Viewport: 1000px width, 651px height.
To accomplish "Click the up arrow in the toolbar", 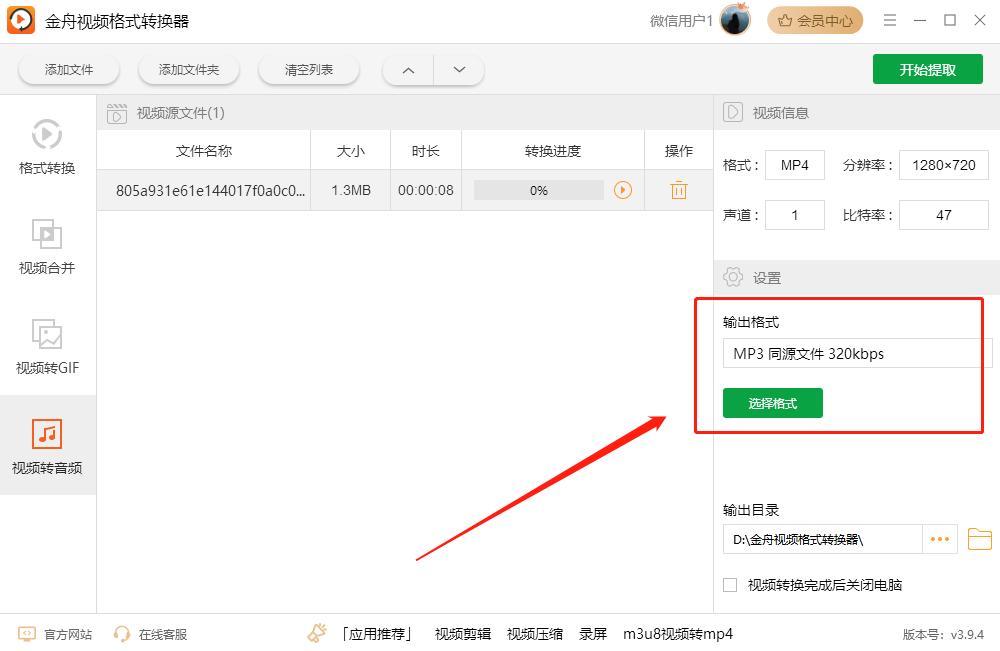I will click(408, 70).
